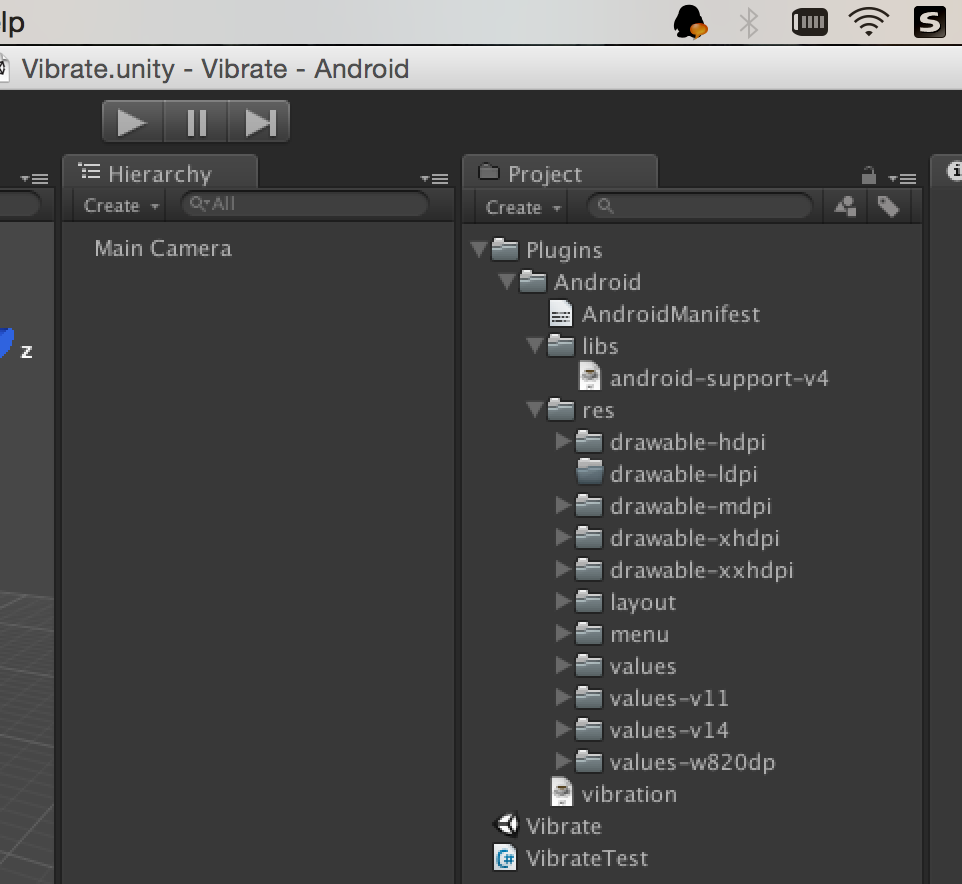Open the All search filter dropdown in Hierarchy
Image resolution: width=962 pixels, height=884 pixels.
coord(200,204)
